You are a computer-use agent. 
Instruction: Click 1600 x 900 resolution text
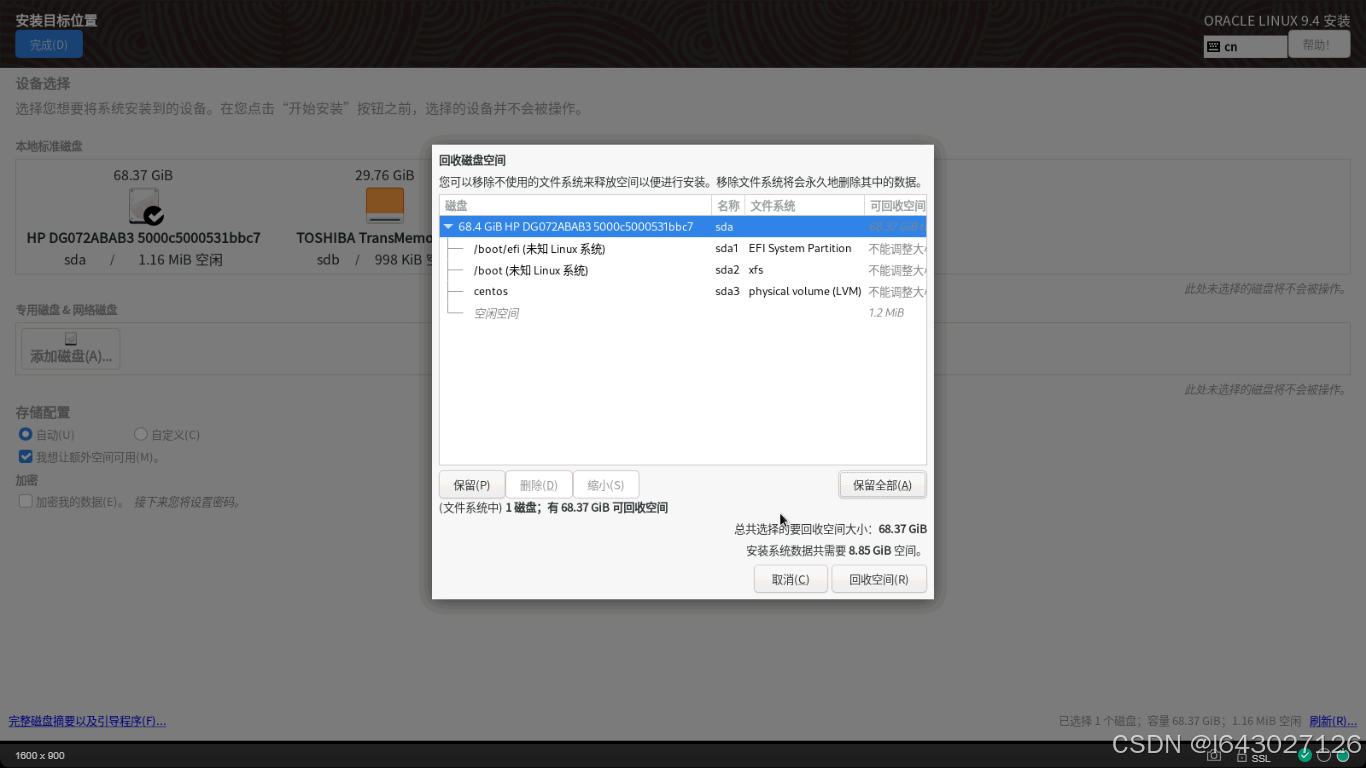(40, 755)
